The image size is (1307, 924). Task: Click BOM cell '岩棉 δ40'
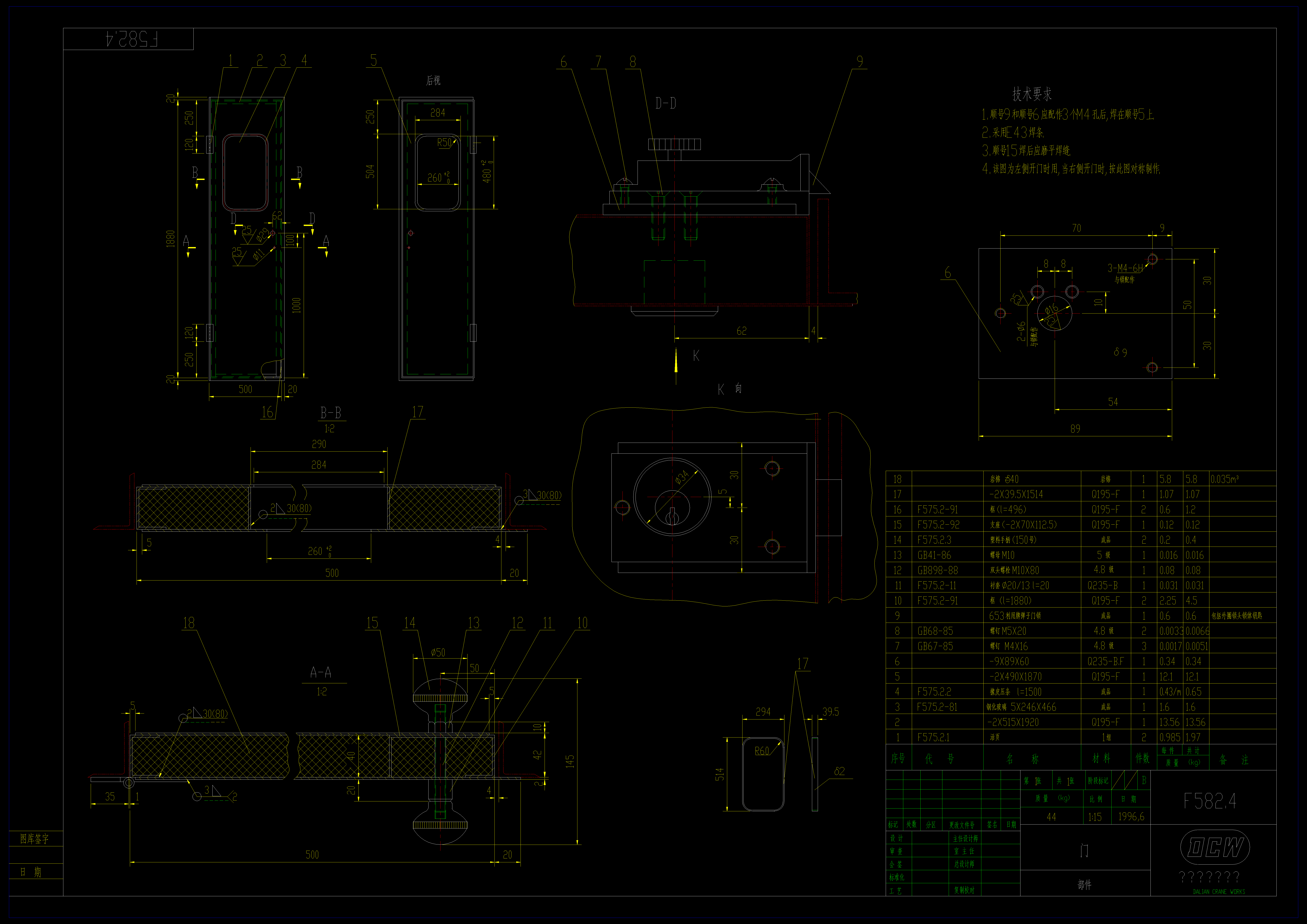(x=1004, y=479)
